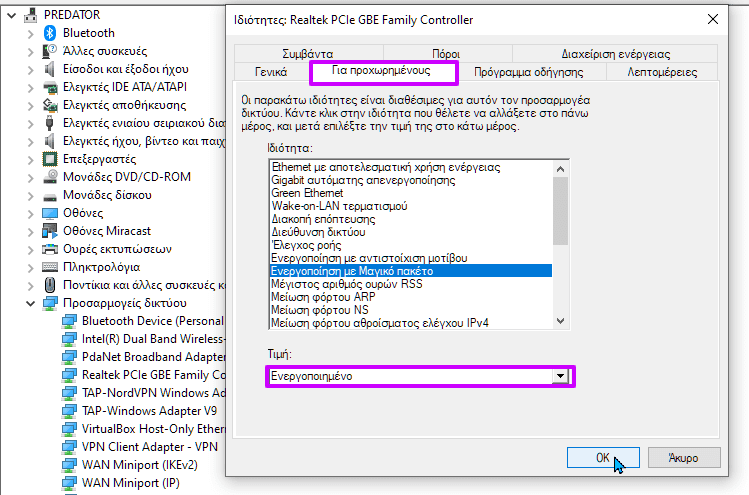
Task: Switch to the Πρόγραμμα οδήγησης tab
Action: point(528,72)
